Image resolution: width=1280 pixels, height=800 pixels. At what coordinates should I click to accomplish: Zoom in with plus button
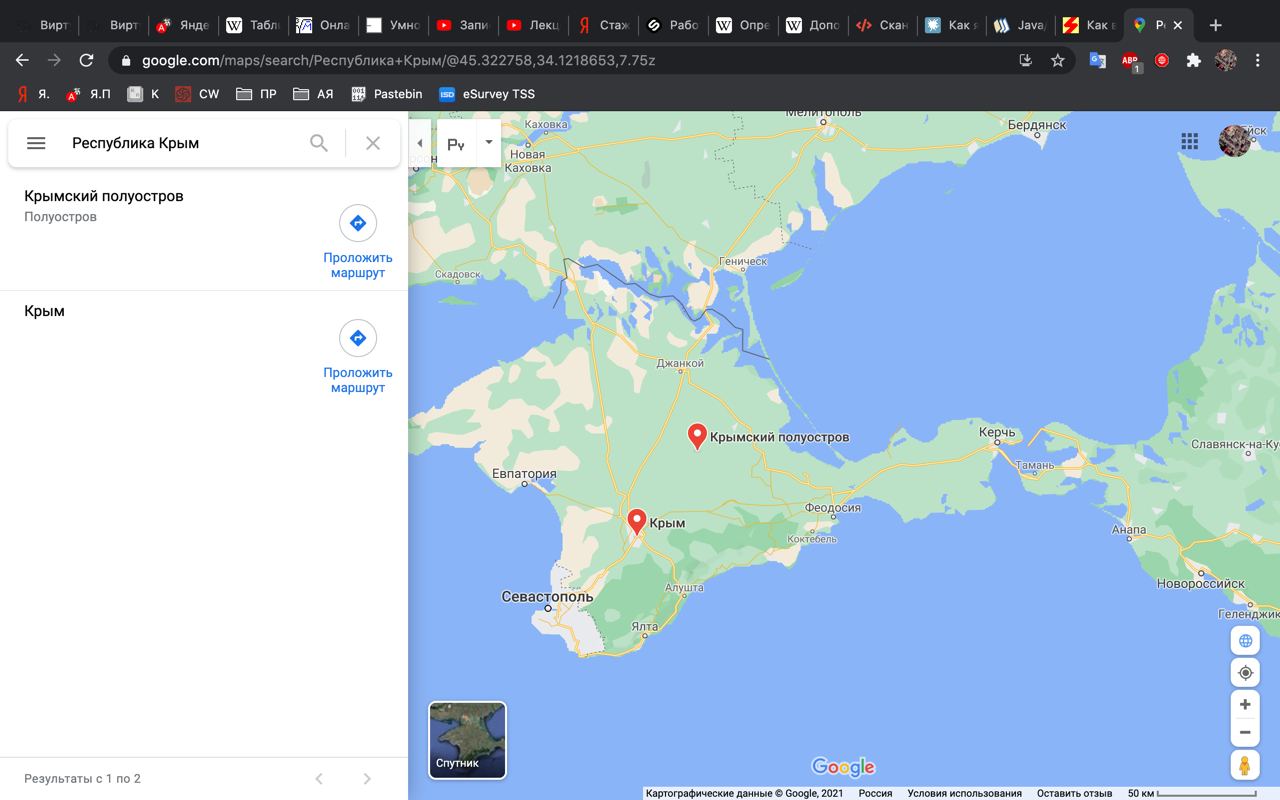(1245, 705)
